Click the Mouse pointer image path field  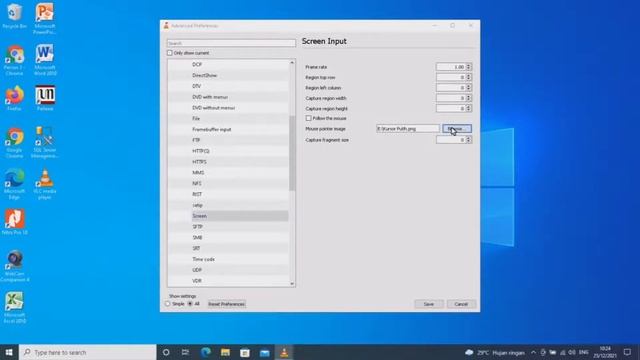coord(408,129)
